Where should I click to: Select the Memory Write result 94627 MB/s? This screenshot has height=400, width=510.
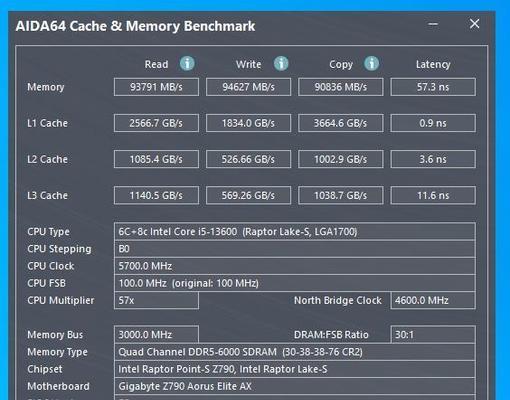[x=248, y=87]
